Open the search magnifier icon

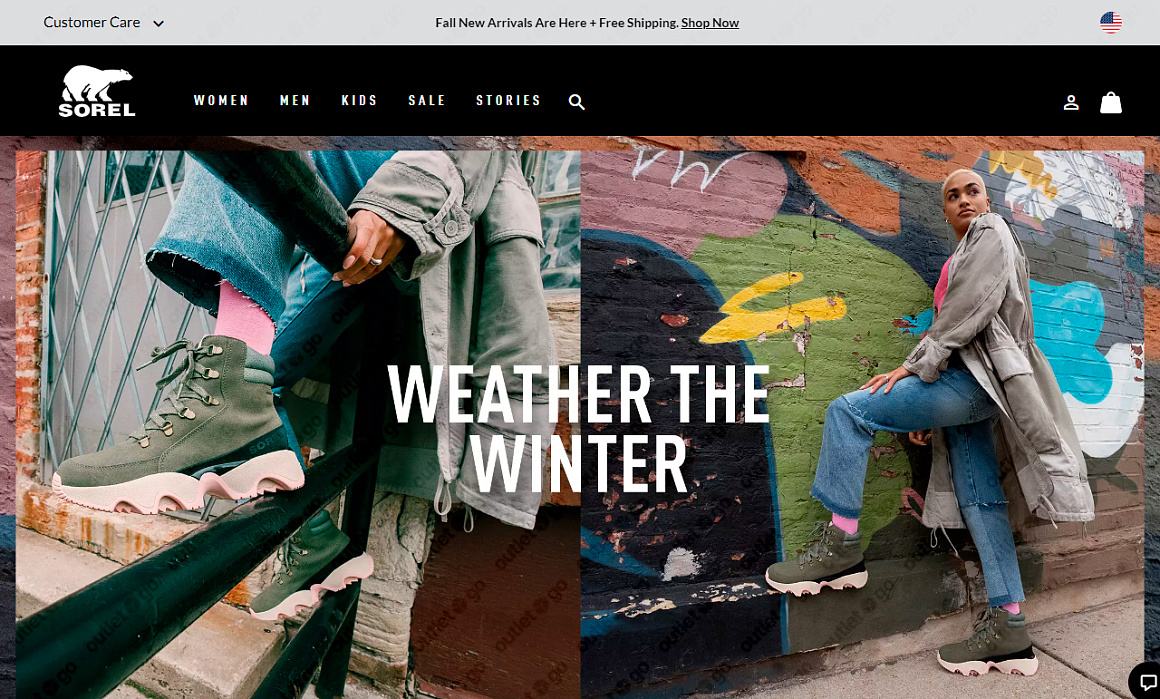pos(576,102)
